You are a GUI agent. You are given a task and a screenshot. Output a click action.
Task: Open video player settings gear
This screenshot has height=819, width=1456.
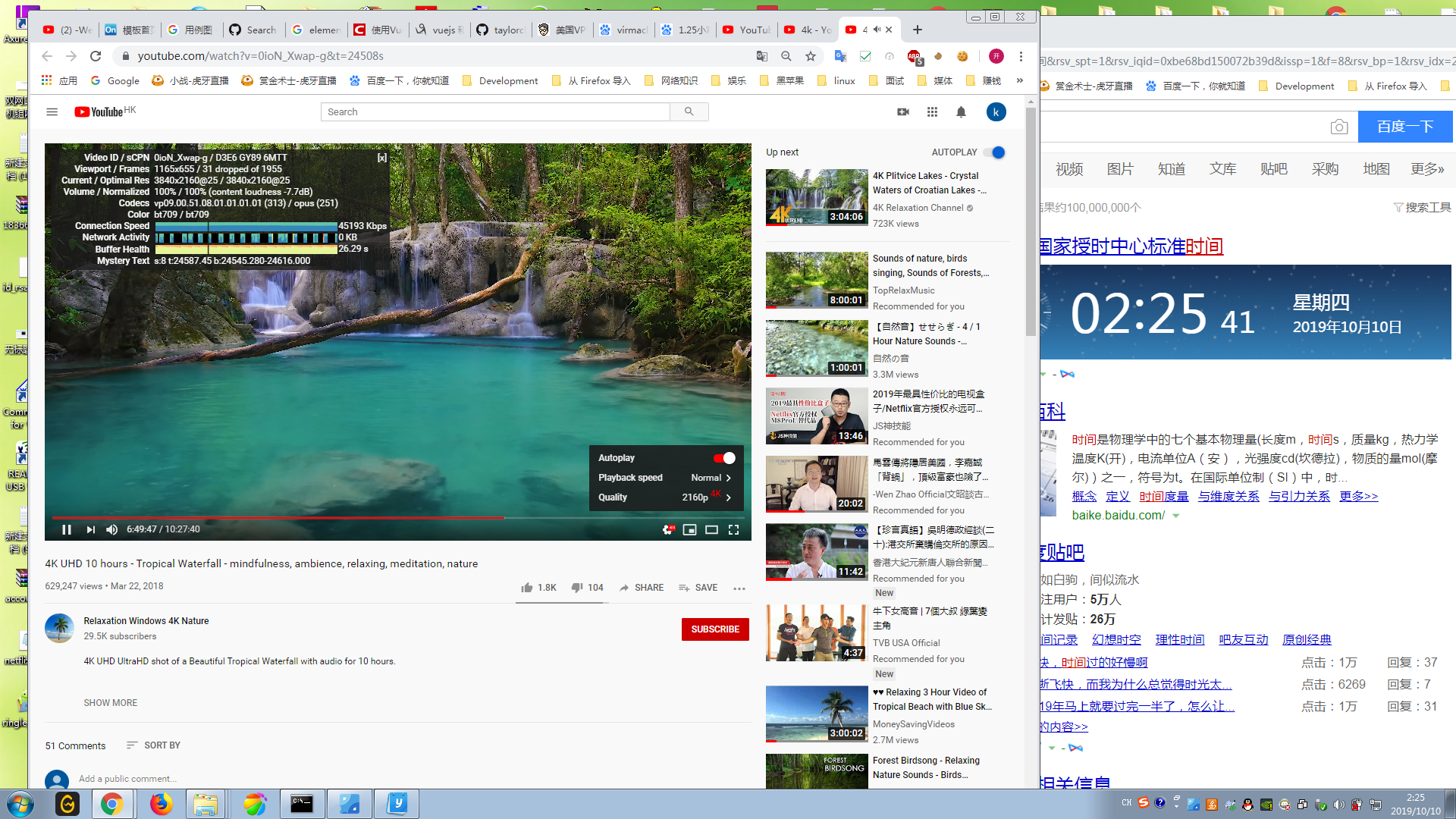(667, 529)
